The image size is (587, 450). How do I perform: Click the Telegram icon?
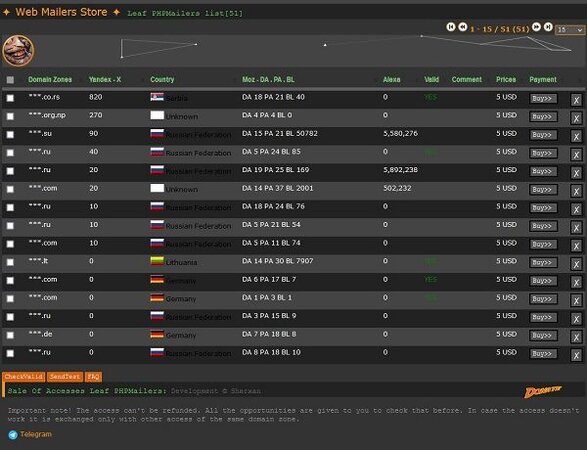(x=13, y=435)
